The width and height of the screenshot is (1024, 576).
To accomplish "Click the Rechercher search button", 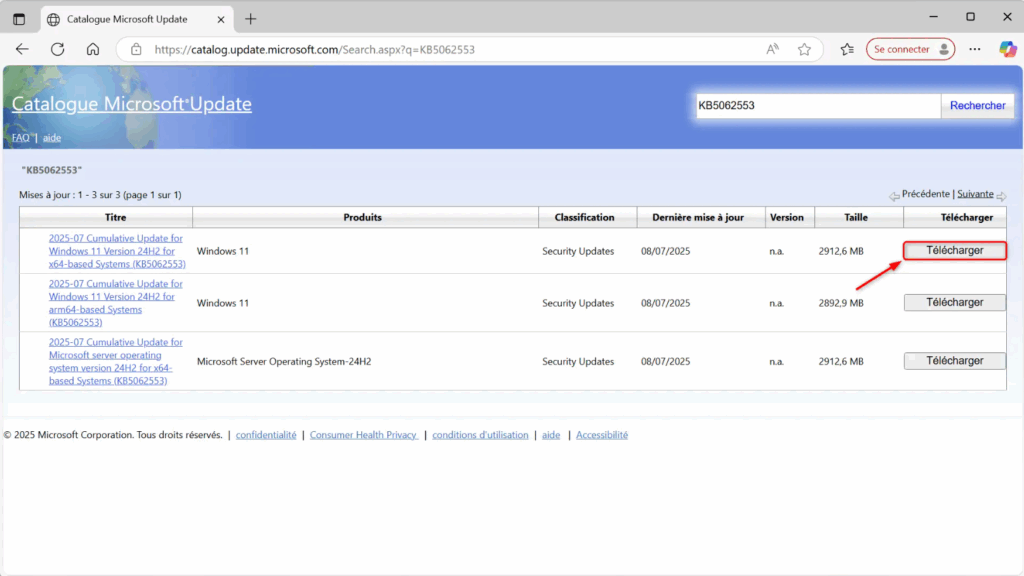I will (978, 106).
